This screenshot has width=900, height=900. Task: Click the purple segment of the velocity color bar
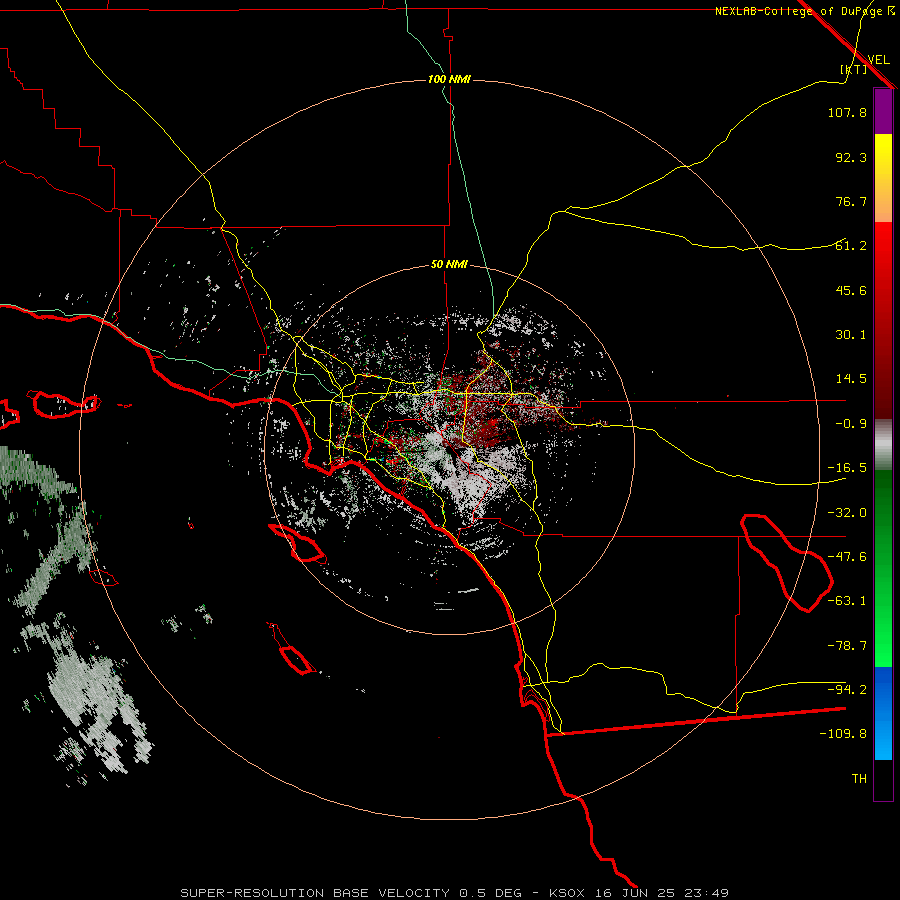pyautogui.click(x=883, y=111)
